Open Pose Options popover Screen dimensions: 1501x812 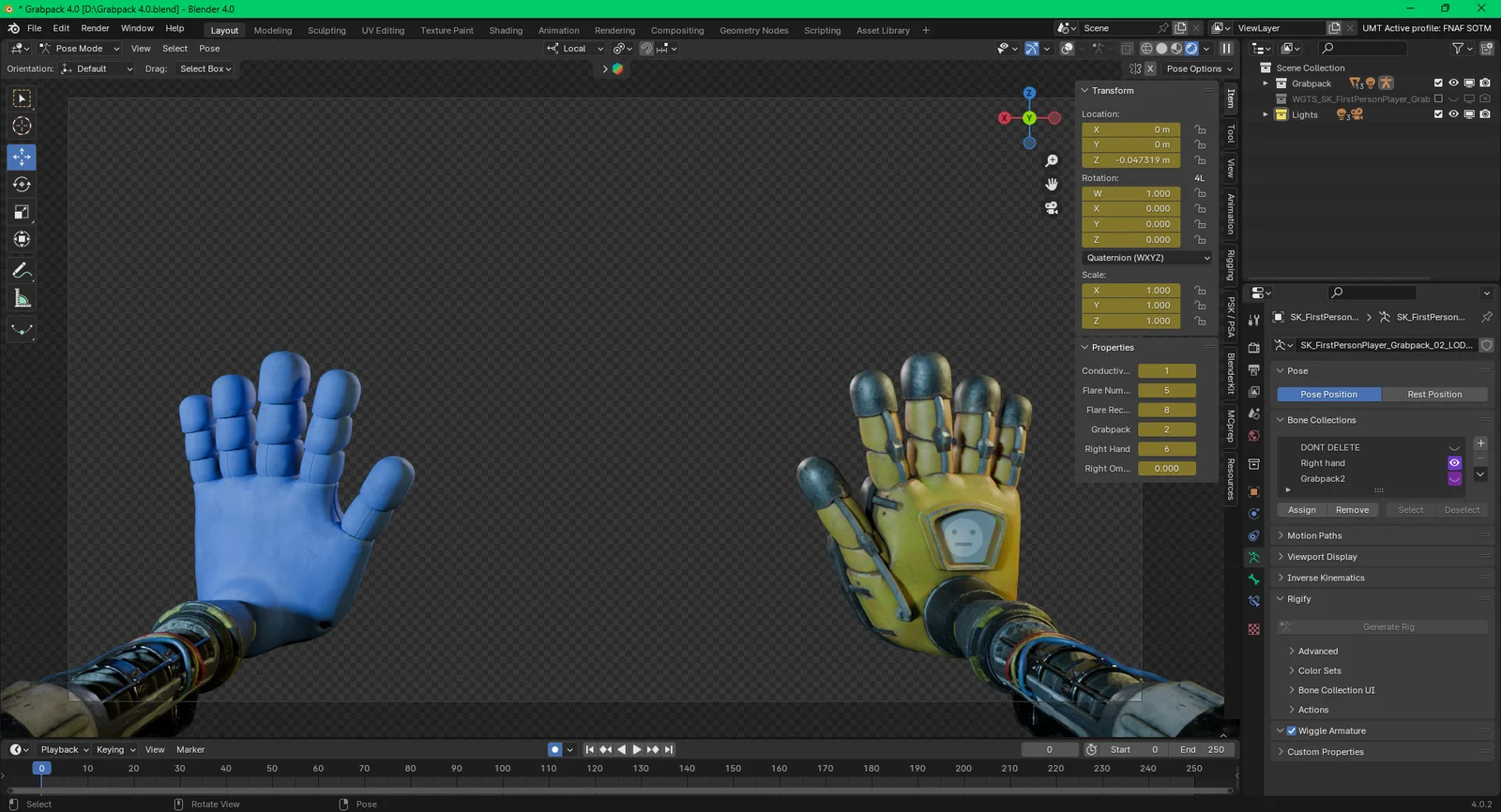[1200, 68]
